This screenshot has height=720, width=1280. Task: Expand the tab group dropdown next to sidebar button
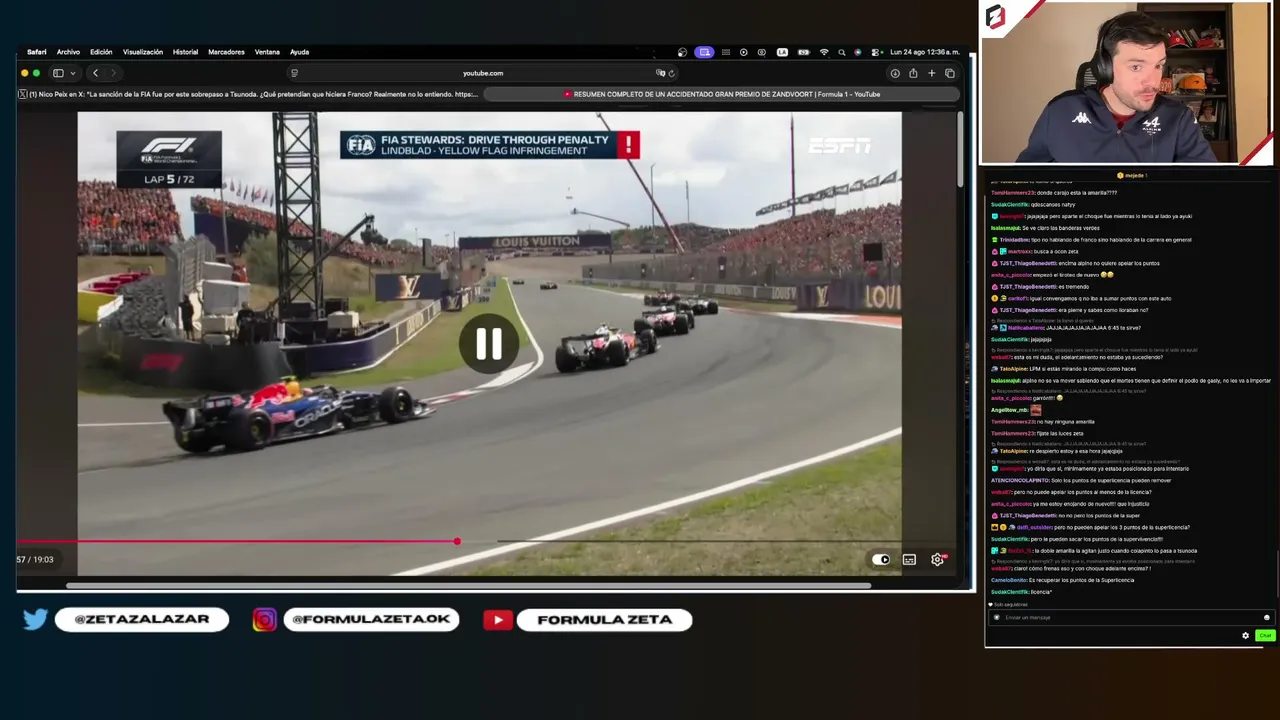(73, 73)
